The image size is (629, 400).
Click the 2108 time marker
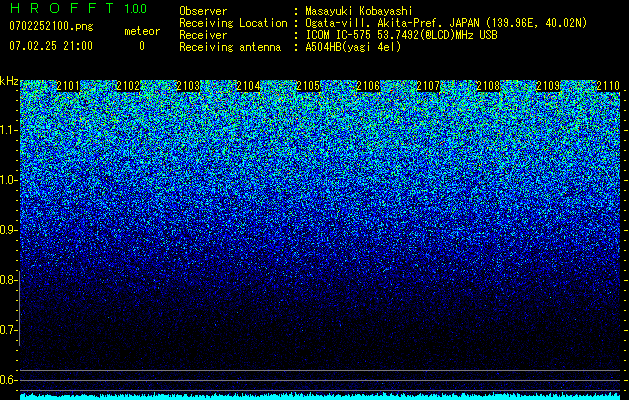pos(488,86)
